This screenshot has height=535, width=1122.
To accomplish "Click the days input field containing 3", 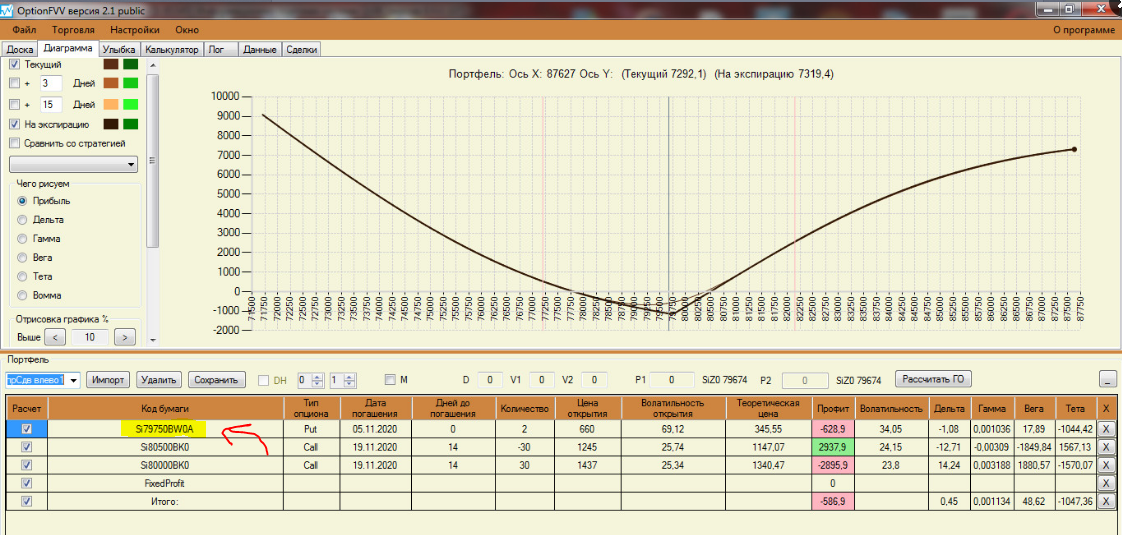I will [51, 84].
